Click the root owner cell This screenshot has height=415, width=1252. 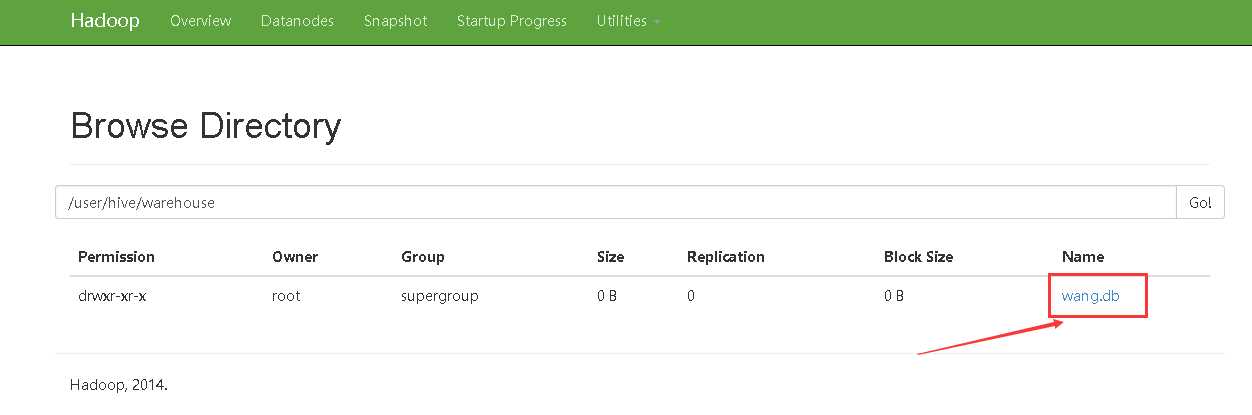(286, 296)
